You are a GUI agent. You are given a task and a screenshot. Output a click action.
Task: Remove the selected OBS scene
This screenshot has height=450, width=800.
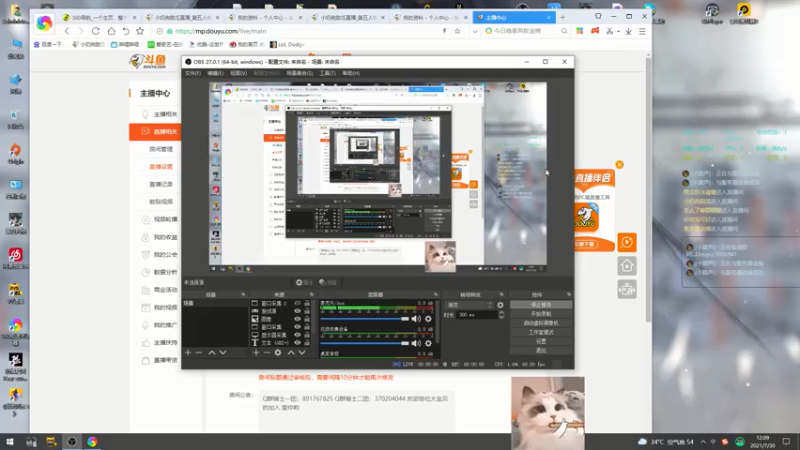(199, 353)
